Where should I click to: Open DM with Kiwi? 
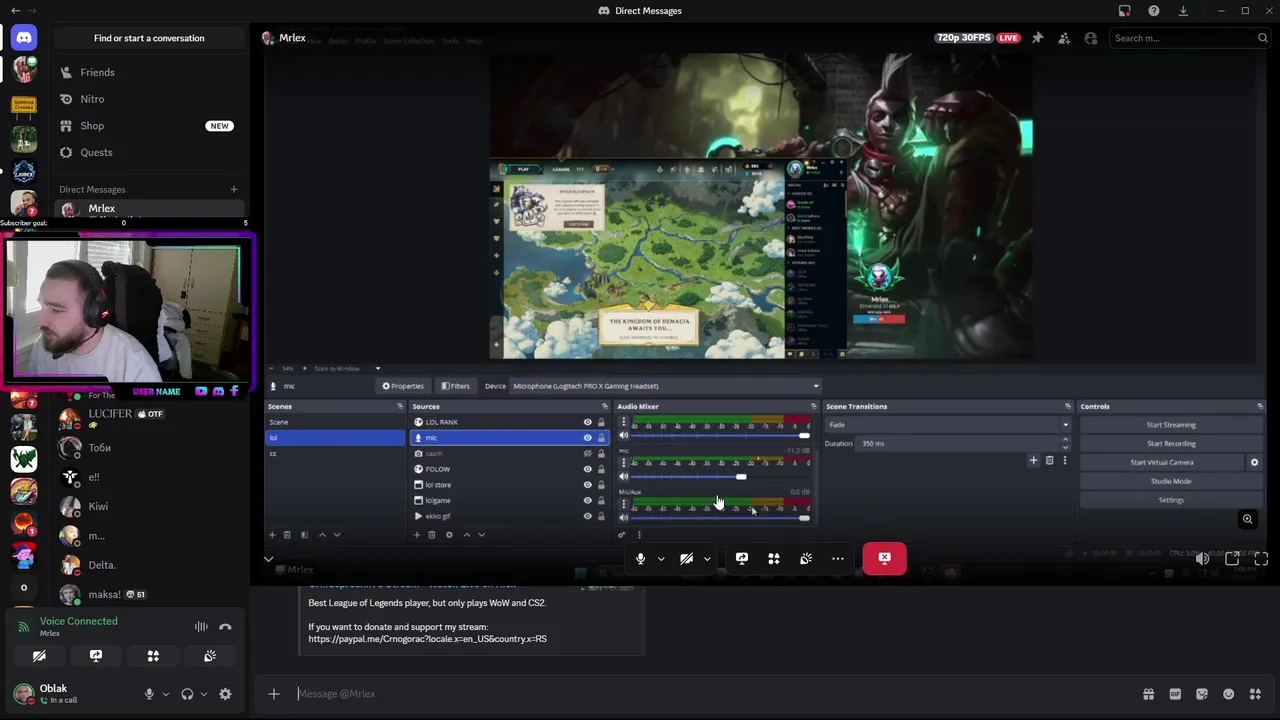[149, 506]
